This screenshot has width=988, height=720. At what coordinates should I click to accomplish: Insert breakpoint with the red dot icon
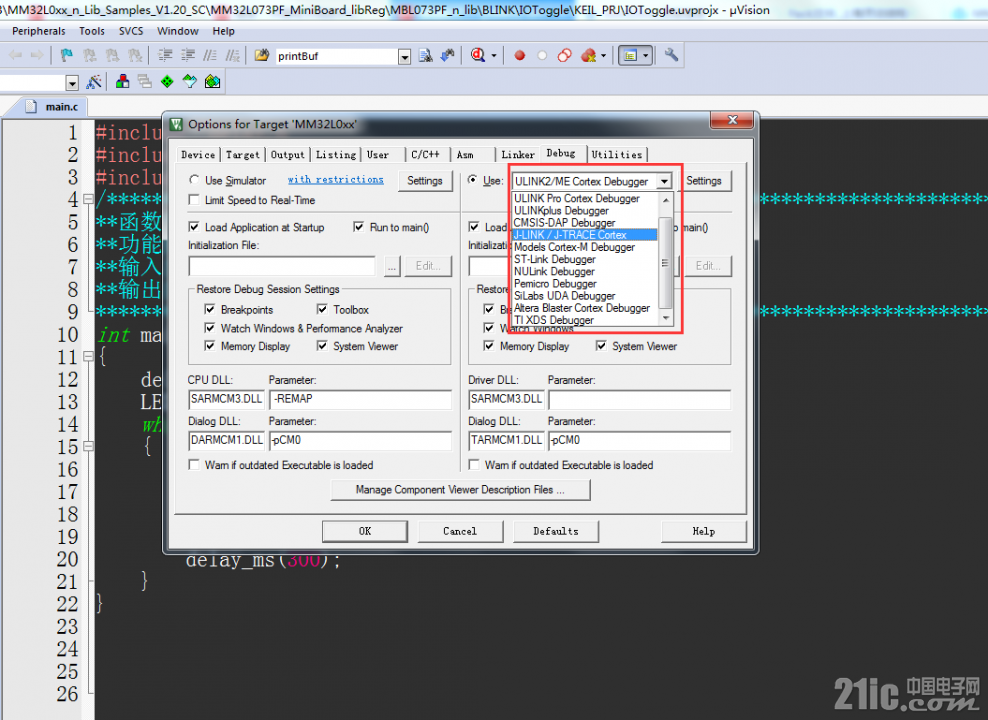519,55
